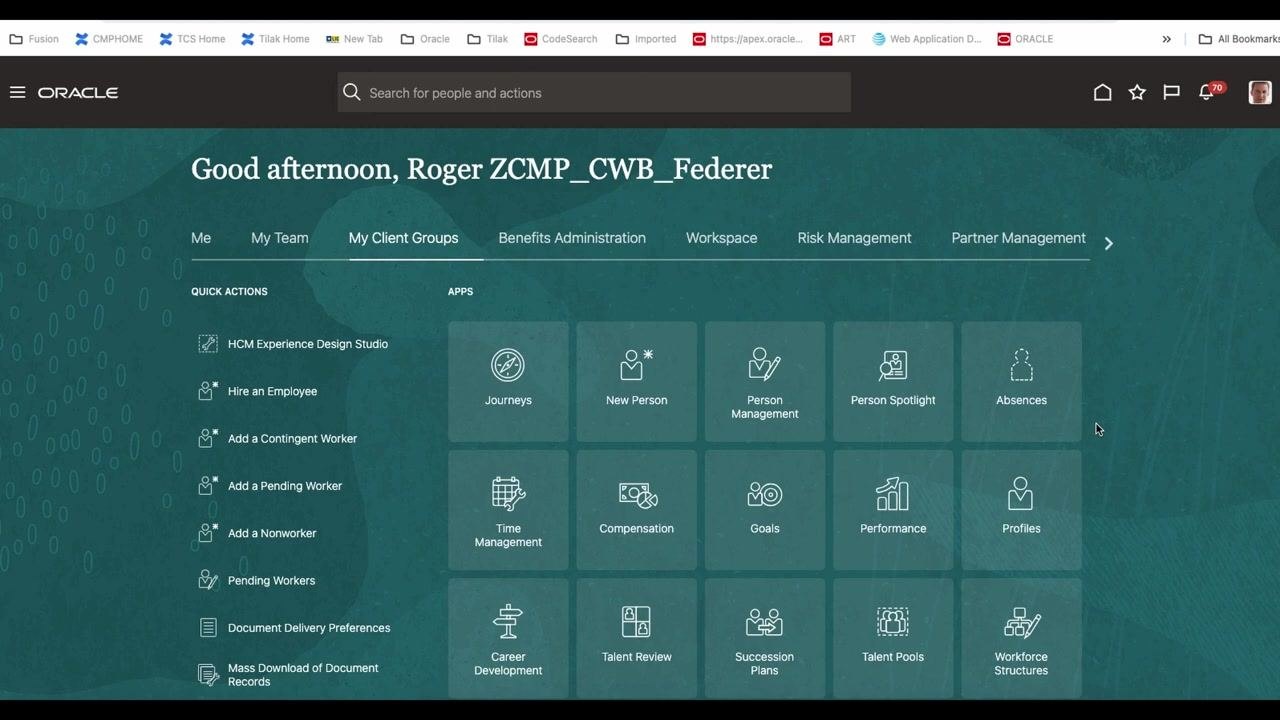Open the Web Application D... bookmark
Screen dimensions: 1280x720
[927, 39]
